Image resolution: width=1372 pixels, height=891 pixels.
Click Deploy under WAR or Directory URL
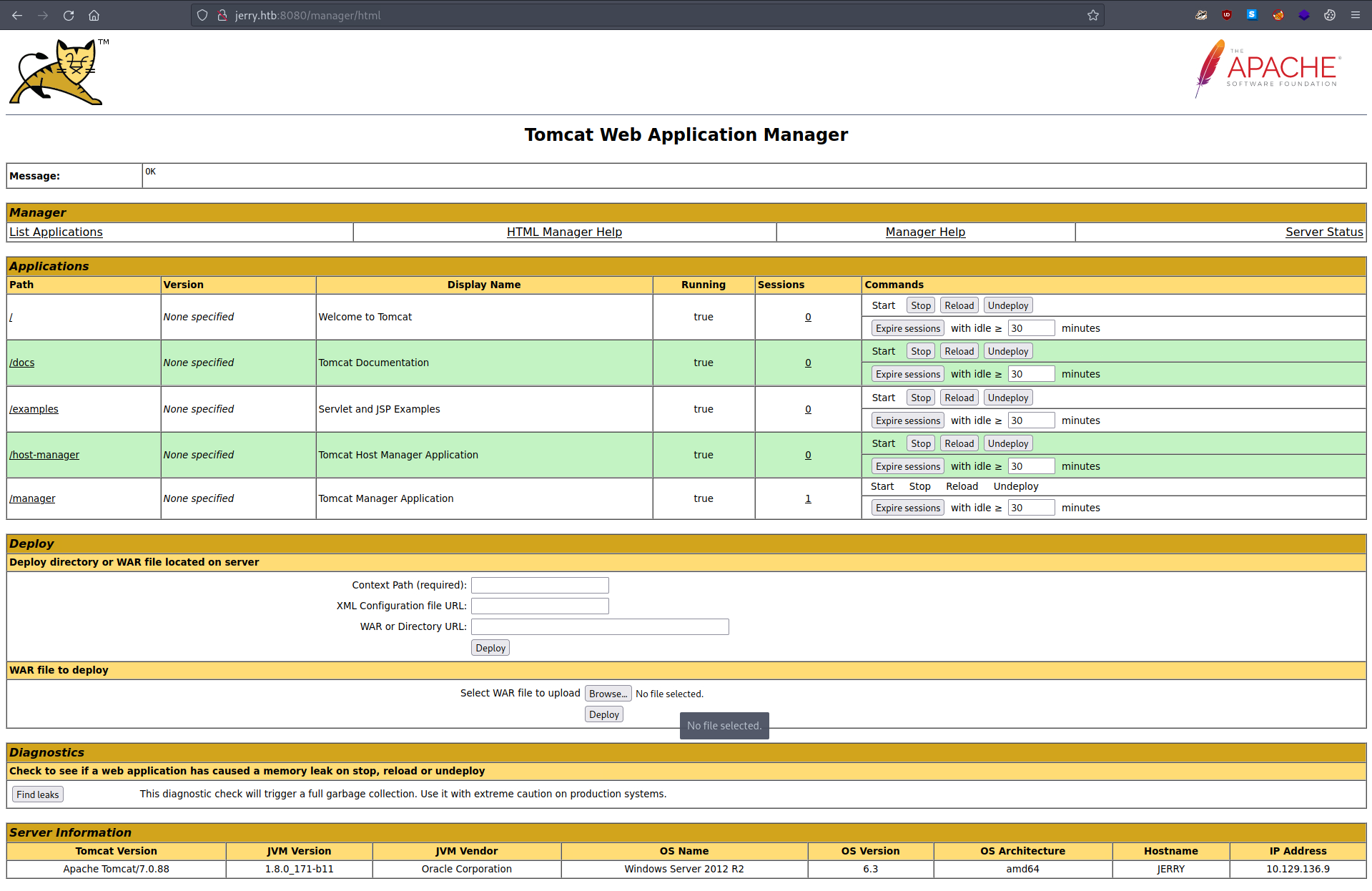pos(490,648)
